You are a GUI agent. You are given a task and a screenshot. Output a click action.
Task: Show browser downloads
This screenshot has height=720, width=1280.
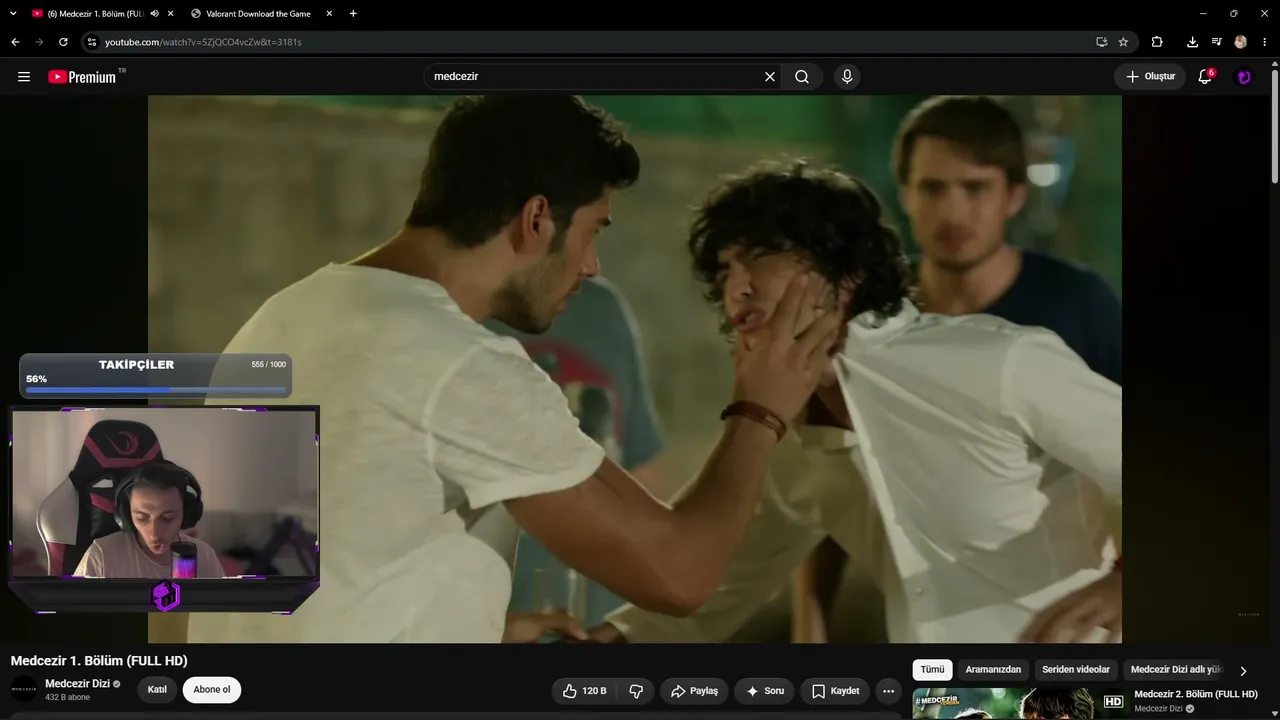pyautogui.click(x=1192, y=42)
